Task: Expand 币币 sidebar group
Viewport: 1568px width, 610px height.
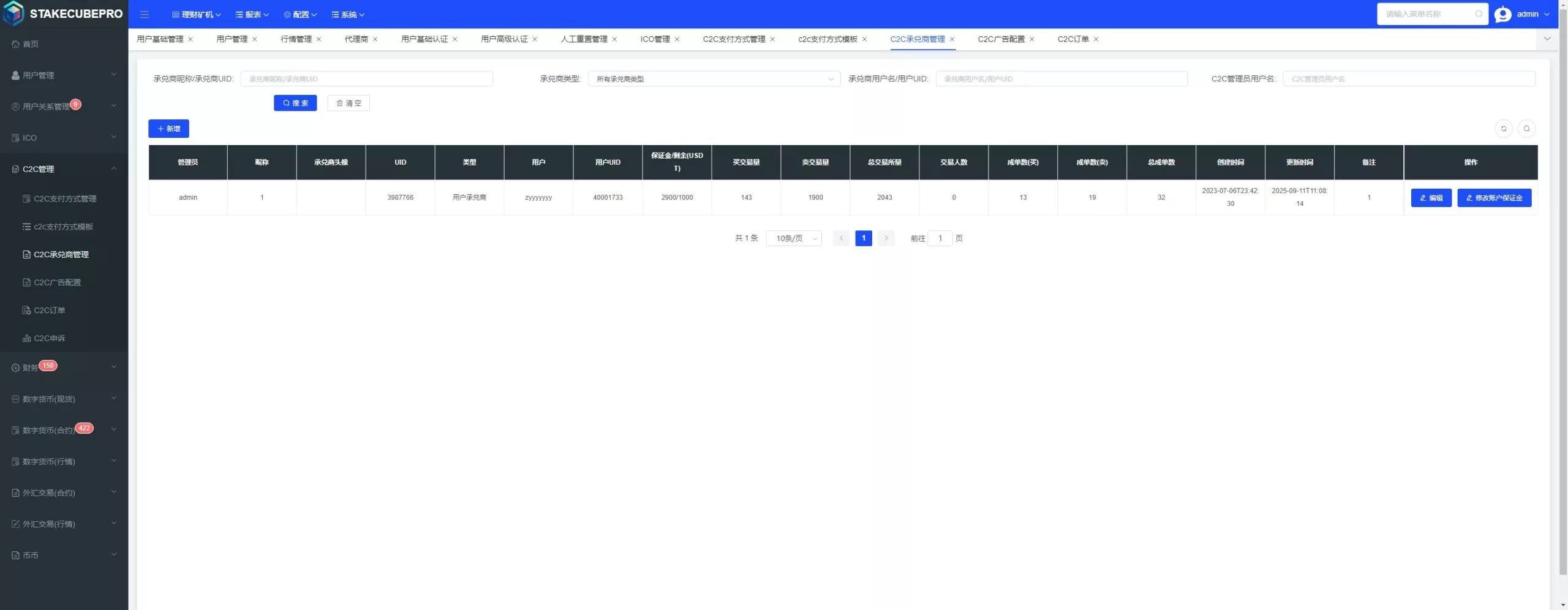Action: (x=64, y=554)
